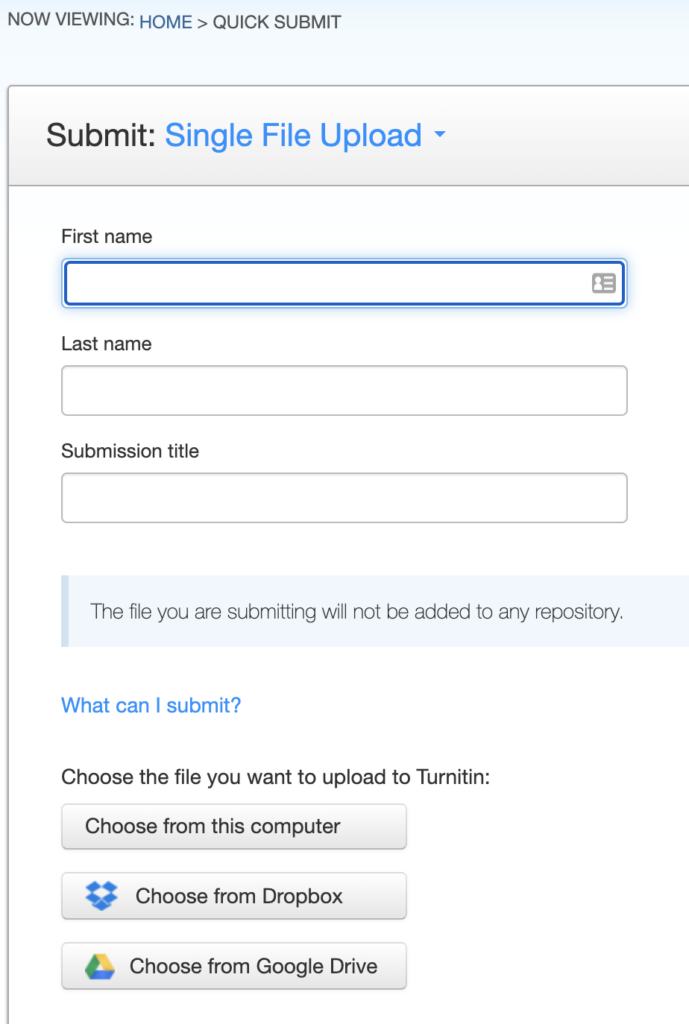Click the QUICK SUBMIT breadcrumb text
Viewport: 689px width, 1024px height.
coord(277,22)
